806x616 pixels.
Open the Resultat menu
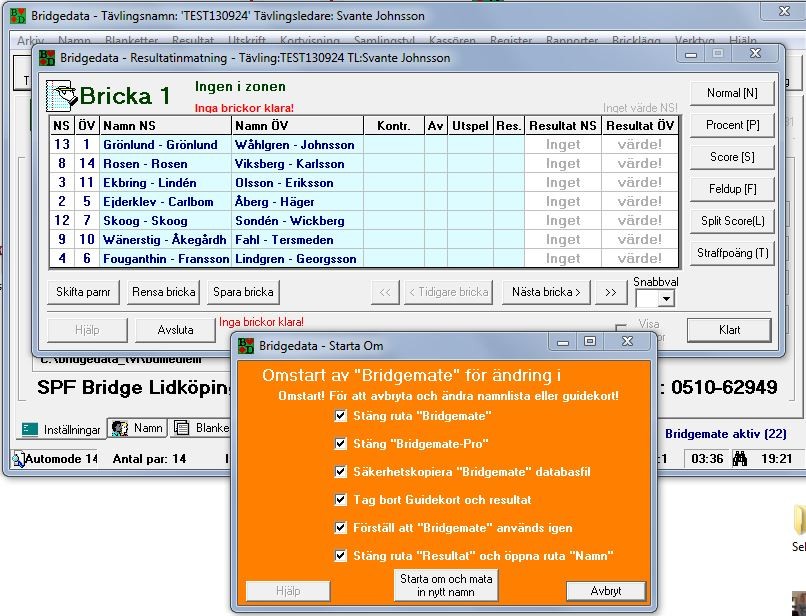click(x=193, y=40)
